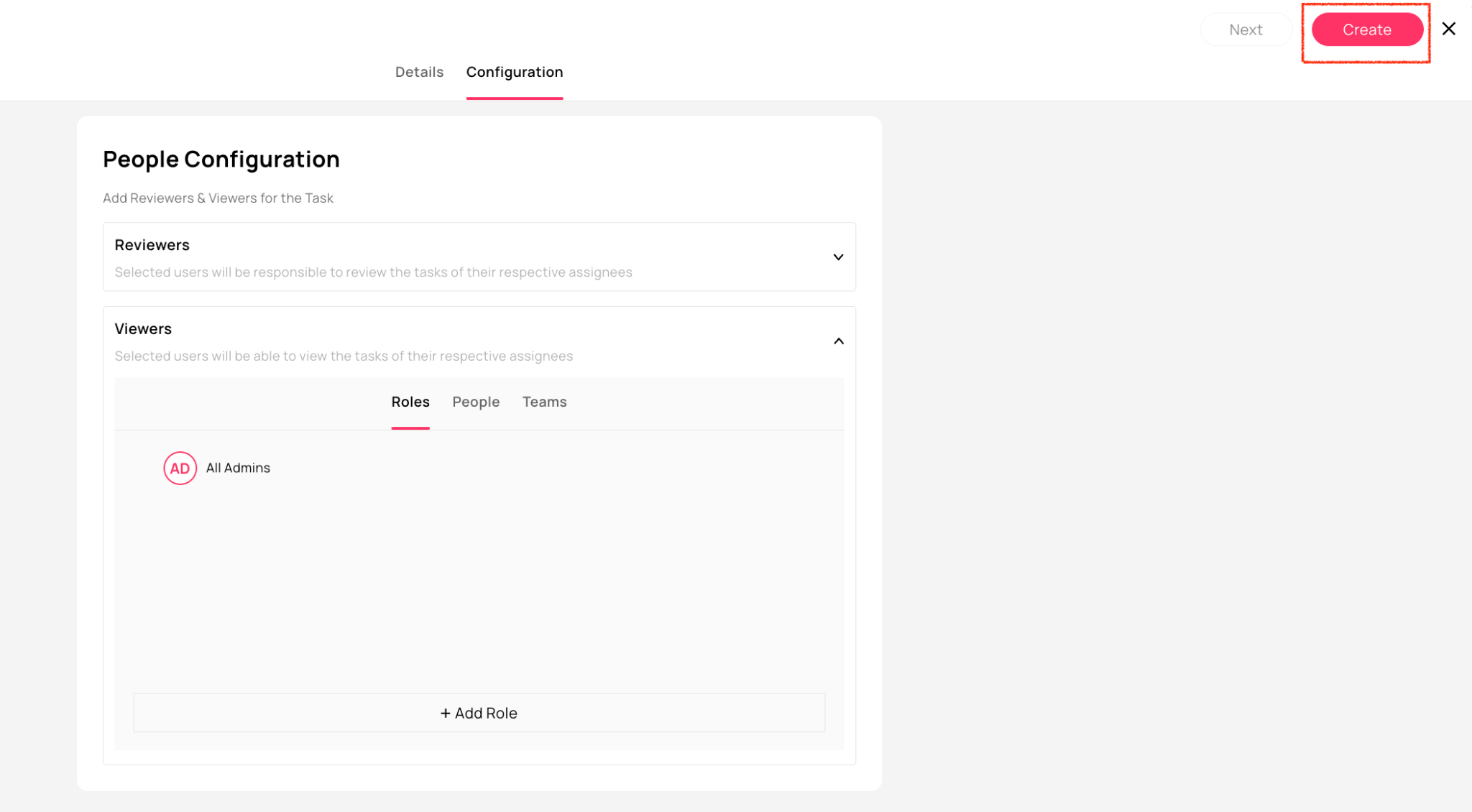Screen dimensions: 1472x812
Task: Expand the Reviewers section with its chevron
Action: [838, 257]
